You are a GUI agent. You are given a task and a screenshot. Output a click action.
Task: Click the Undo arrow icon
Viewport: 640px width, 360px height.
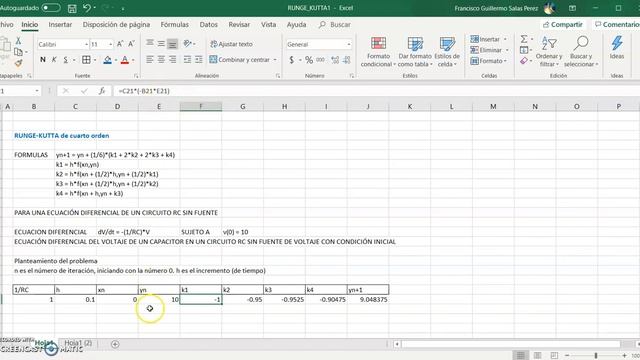[87, 8]
